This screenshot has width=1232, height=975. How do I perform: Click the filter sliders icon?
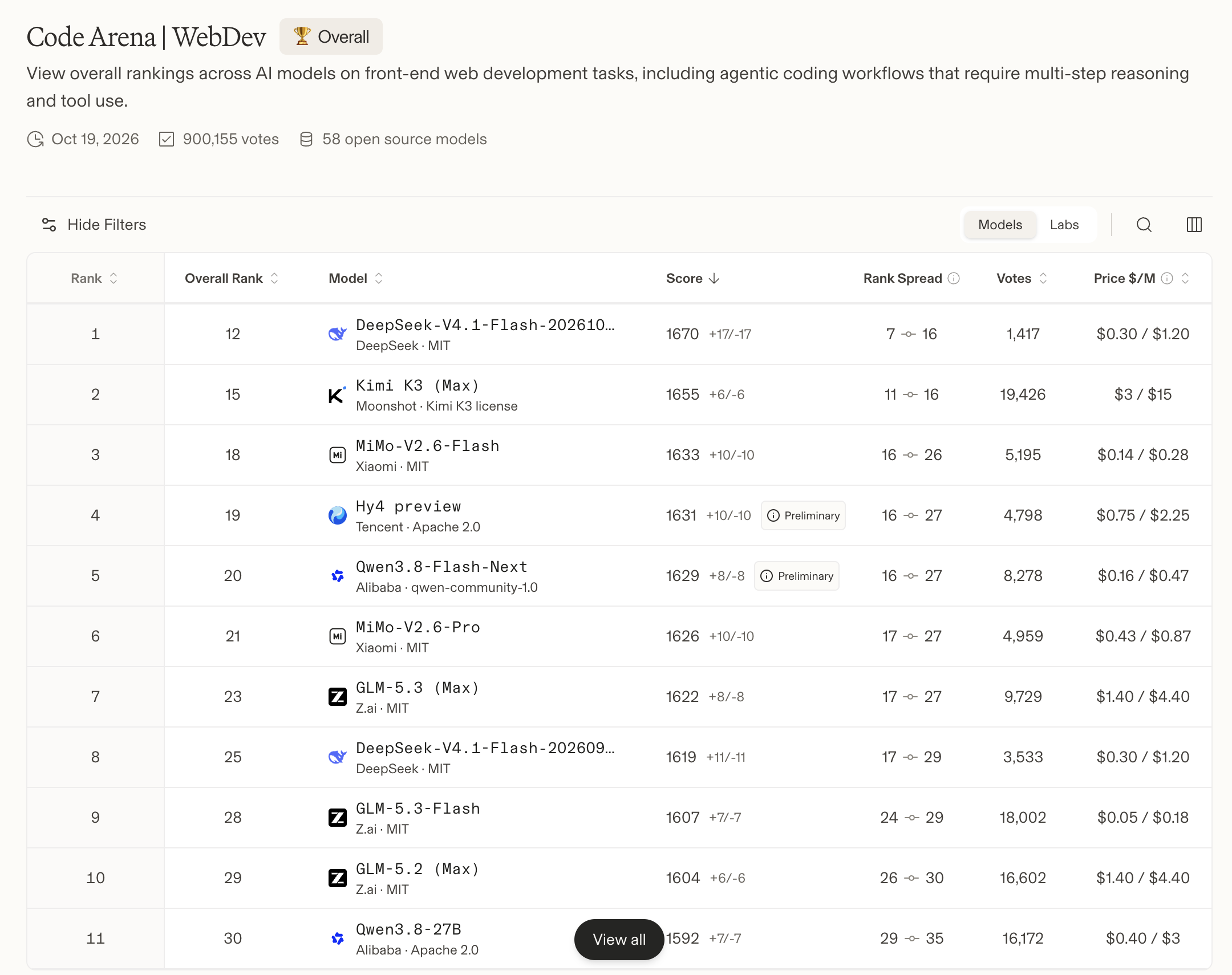click(49, 225)
